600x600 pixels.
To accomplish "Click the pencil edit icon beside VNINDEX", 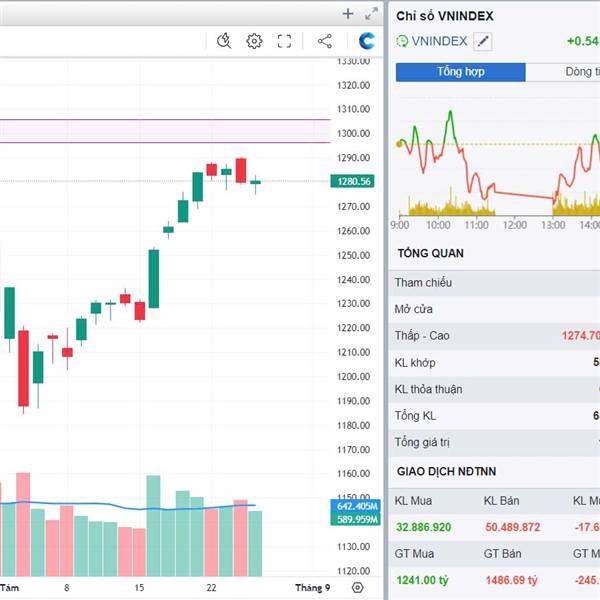I will pyautogui.click(x=483, y=41).
